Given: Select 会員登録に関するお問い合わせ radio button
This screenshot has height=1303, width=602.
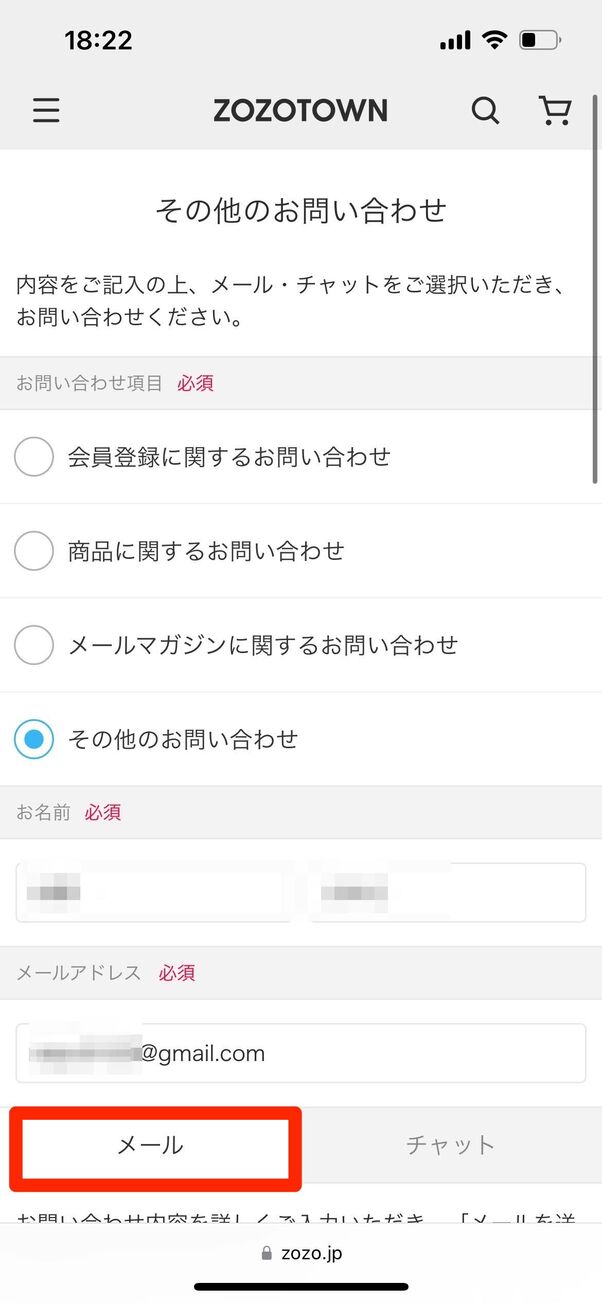Looking at the screenshot, I should click(34, 457).
